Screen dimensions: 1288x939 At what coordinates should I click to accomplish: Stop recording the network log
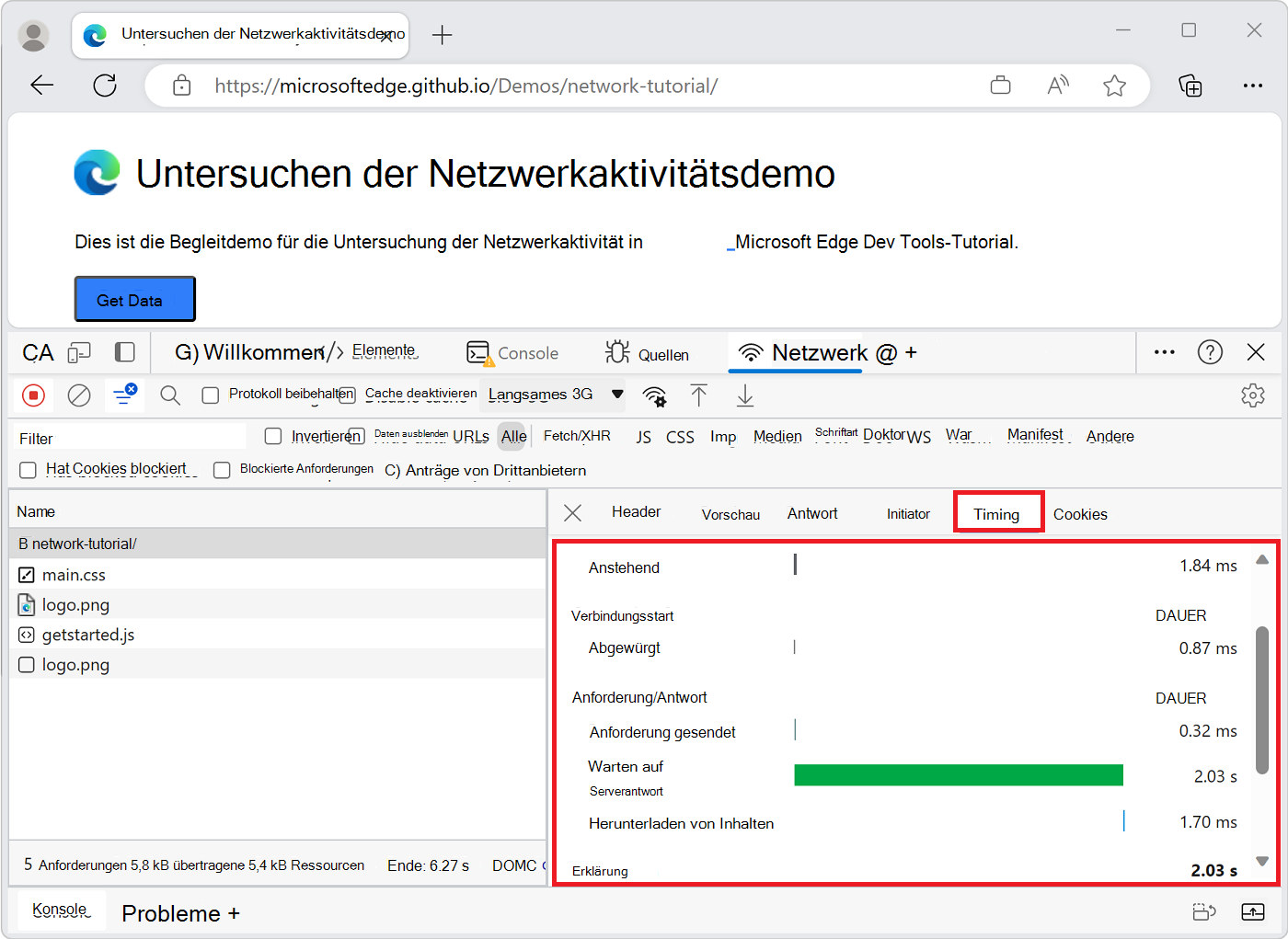point(33,395)
